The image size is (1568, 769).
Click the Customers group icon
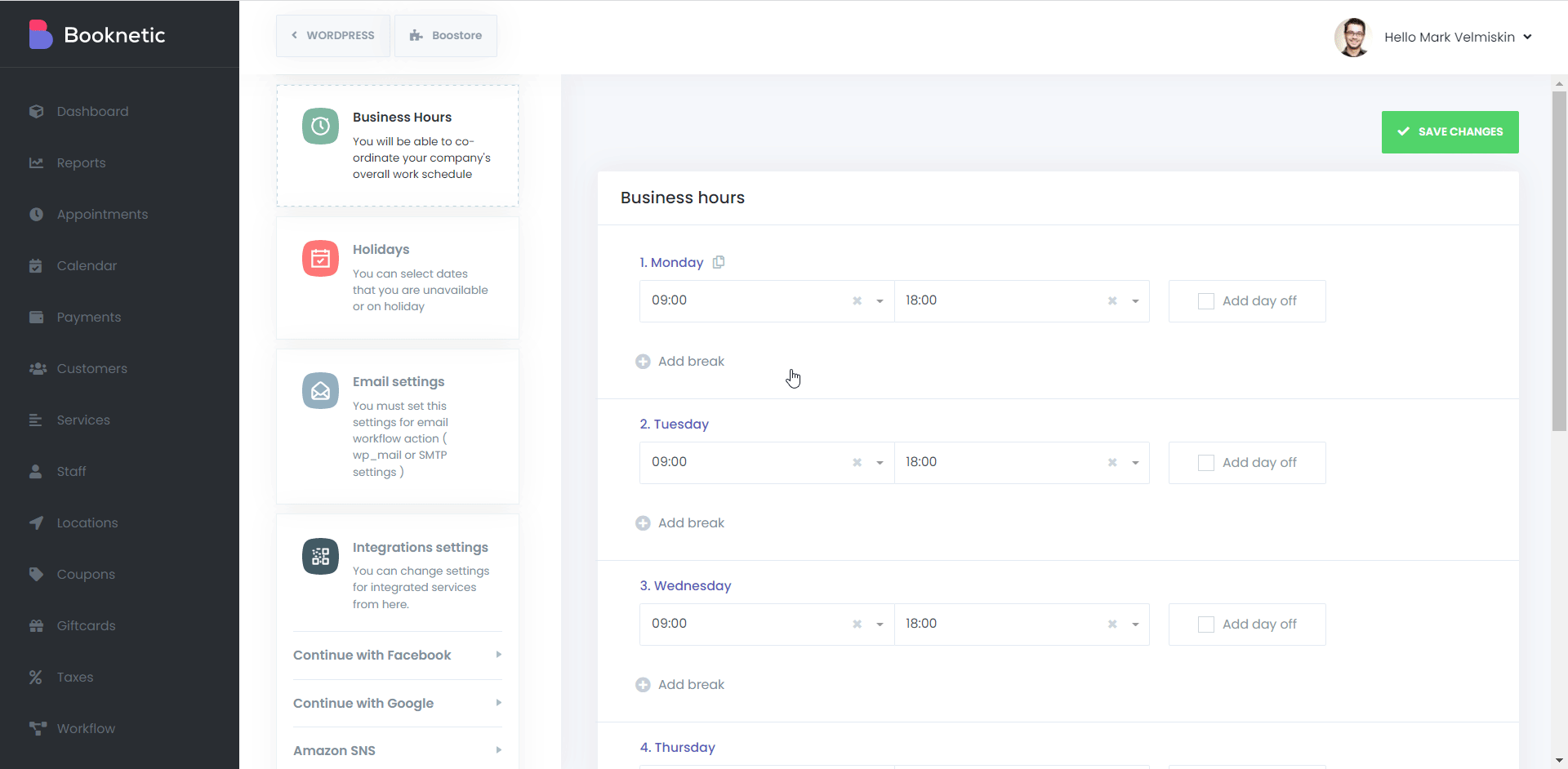tap(38, 368)
